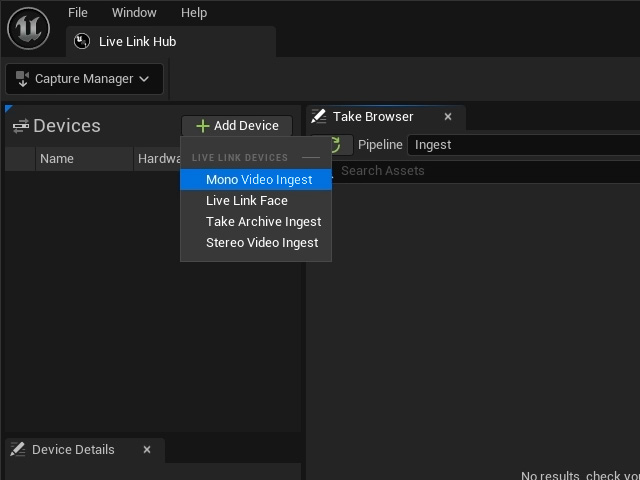Open the Pipeline Ingest combo box

tap(524, 145)
